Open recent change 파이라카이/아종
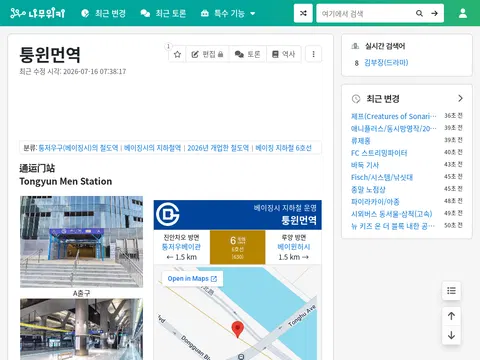480x360 pixels. coord(375,202)
